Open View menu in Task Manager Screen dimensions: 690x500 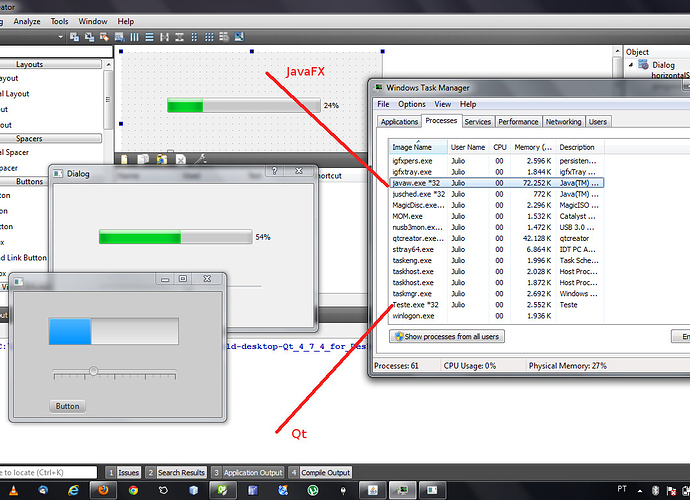(443, 104)
